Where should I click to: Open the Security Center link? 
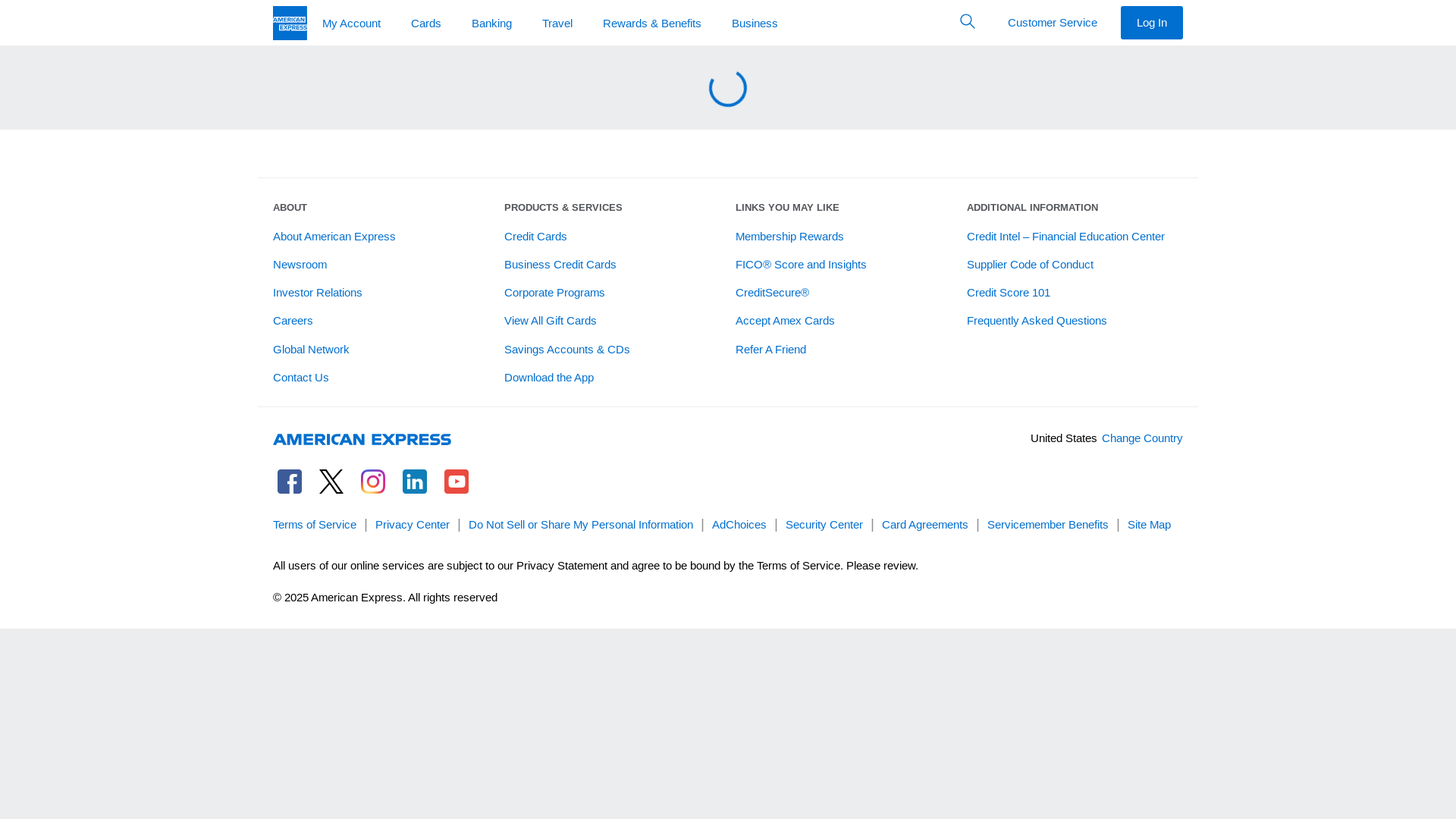point(824,525)
